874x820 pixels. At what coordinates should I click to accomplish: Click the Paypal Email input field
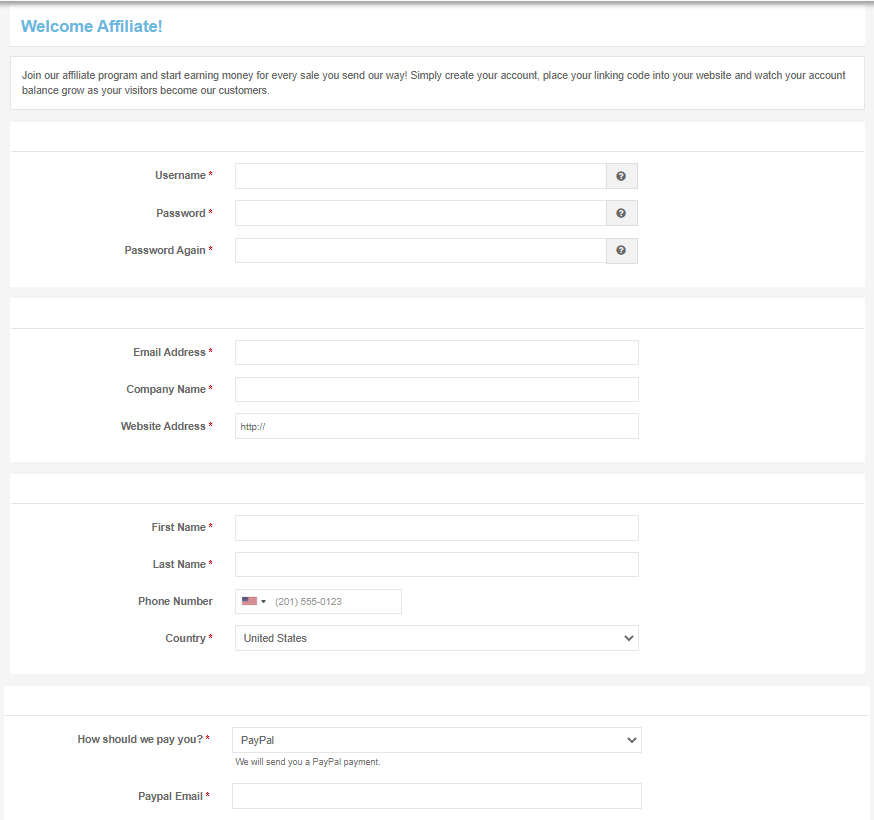point(436,796)
